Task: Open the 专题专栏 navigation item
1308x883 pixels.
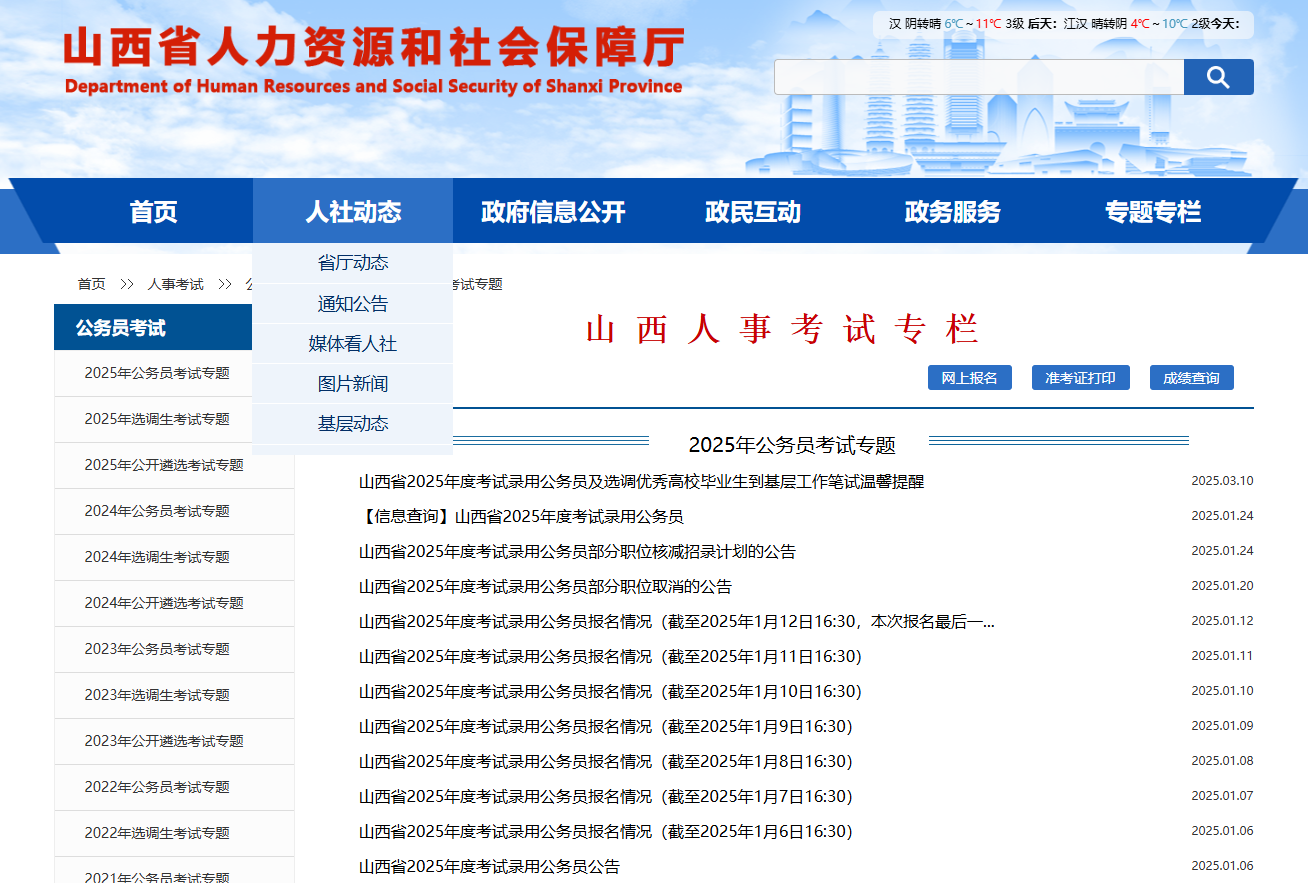Action: (x=1152, y=212)
